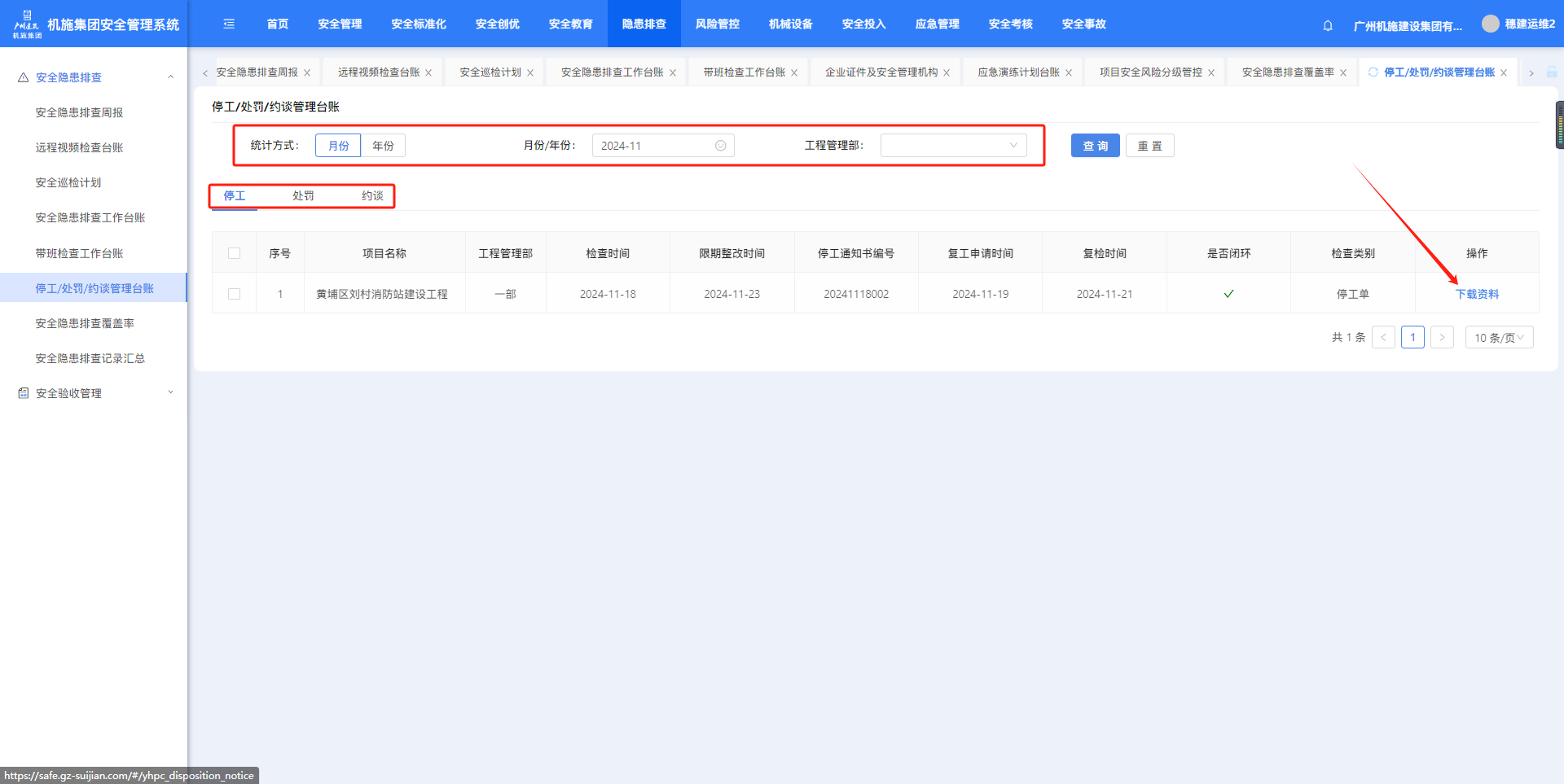
Task: Open the 风险管控 top menu
Action: (717, 24)
